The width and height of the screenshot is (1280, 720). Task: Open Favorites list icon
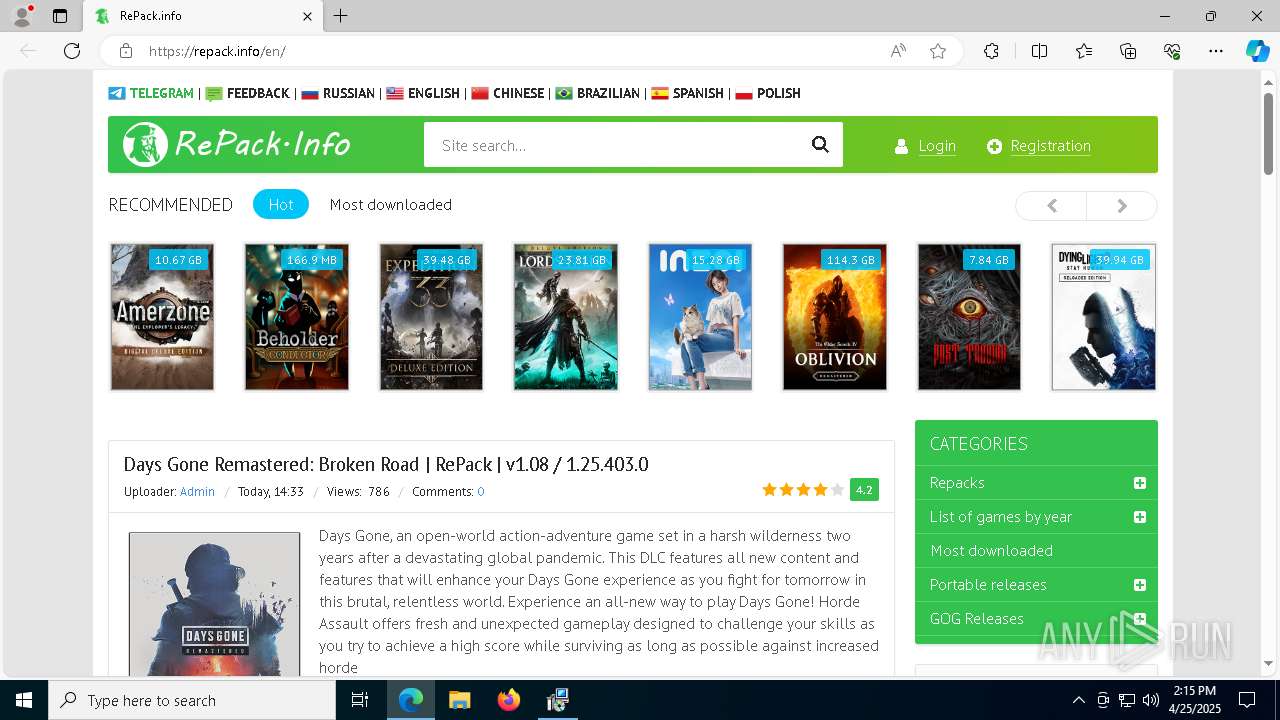point(1084,51)
